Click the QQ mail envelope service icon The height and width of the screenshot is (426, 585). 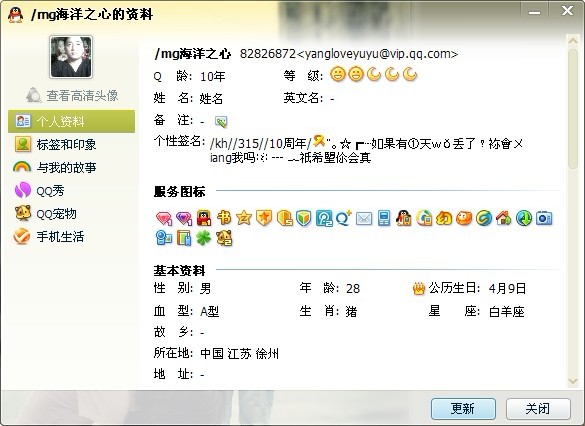pyautogui.click(x=364, y=218)
